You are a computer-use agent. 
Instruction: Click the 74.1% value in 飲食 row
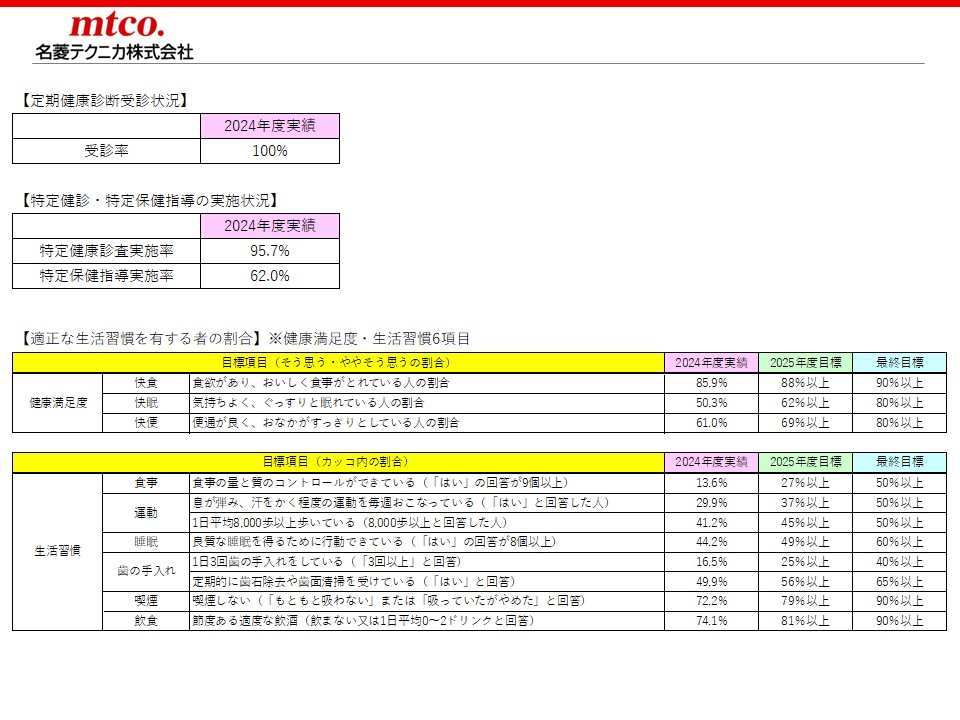[710, 621]
